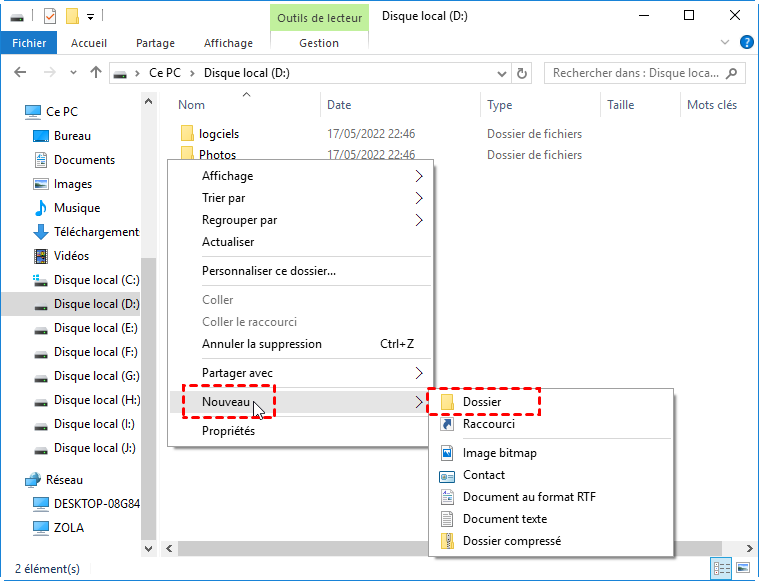Expand the ribbon with the chevron

pos(727,43)
